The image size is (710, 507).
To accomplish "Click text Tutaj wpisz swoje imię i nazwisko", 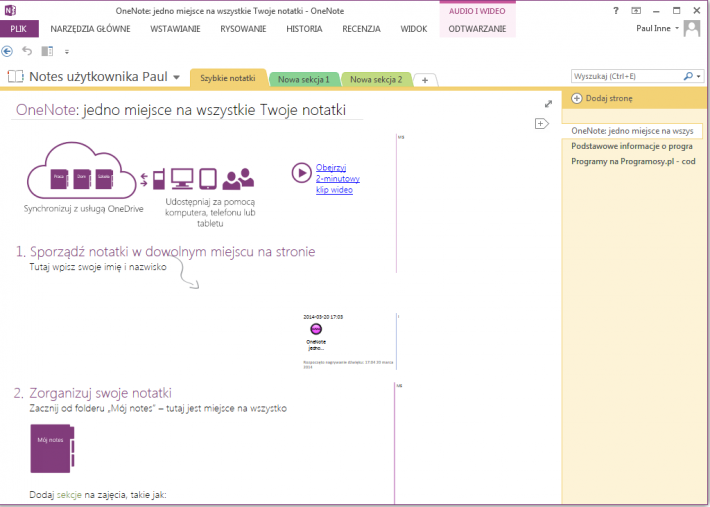I will coord(98,267).
